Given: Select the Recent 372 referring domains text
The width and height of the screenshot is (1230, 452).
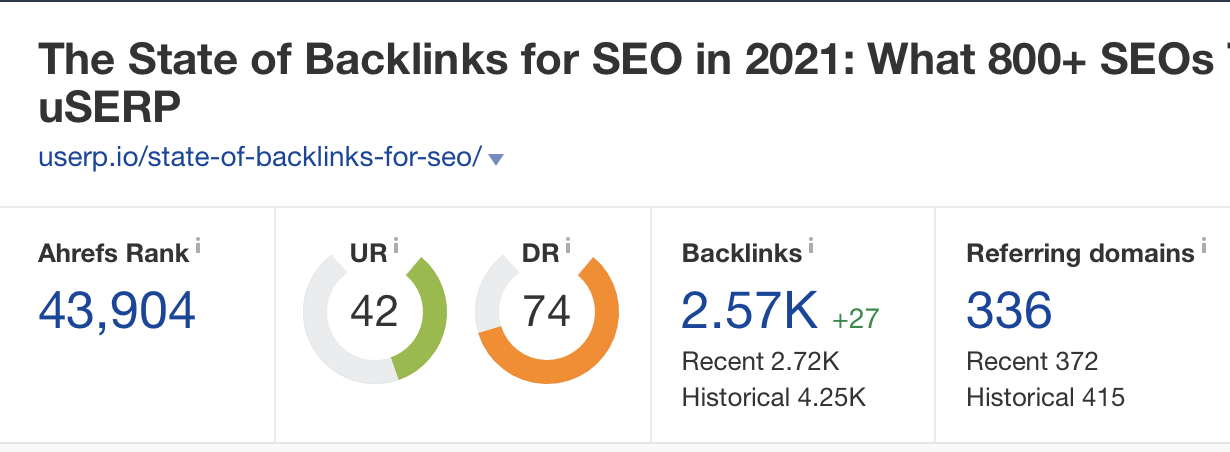Looking at the screenshot, I should 1032,361.
